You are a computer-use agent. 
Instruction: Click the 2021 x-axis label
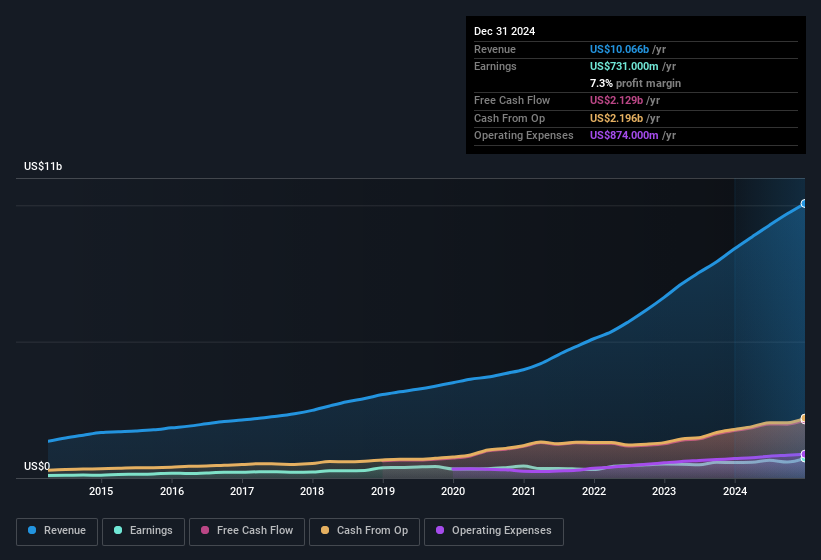point(524,491)
